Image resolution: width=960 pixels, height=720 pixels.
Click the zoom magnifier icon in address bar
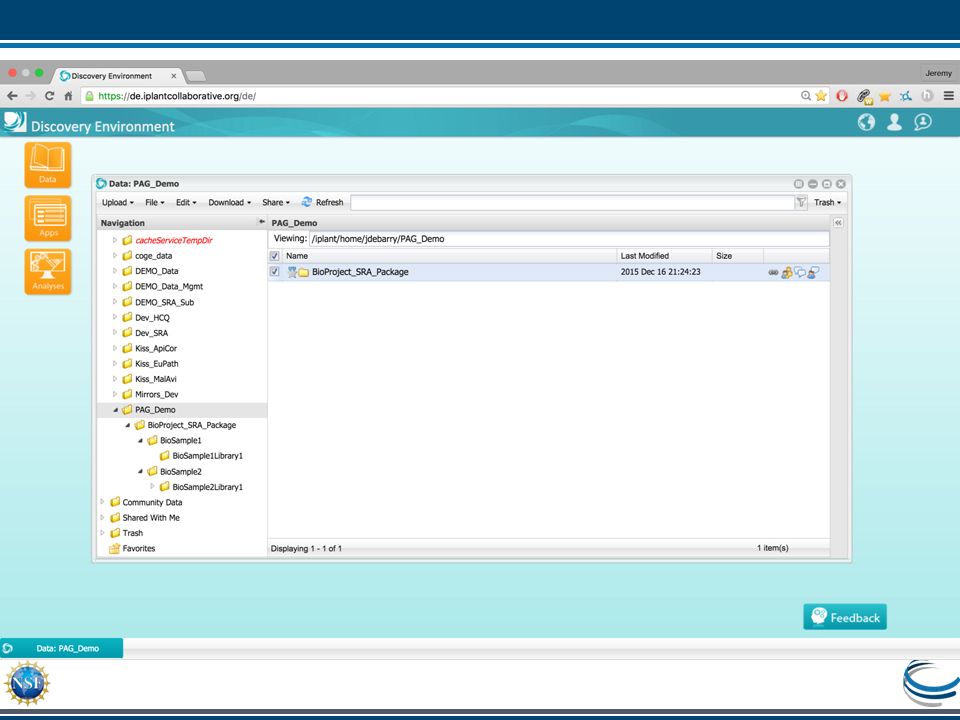click(806, 96)
